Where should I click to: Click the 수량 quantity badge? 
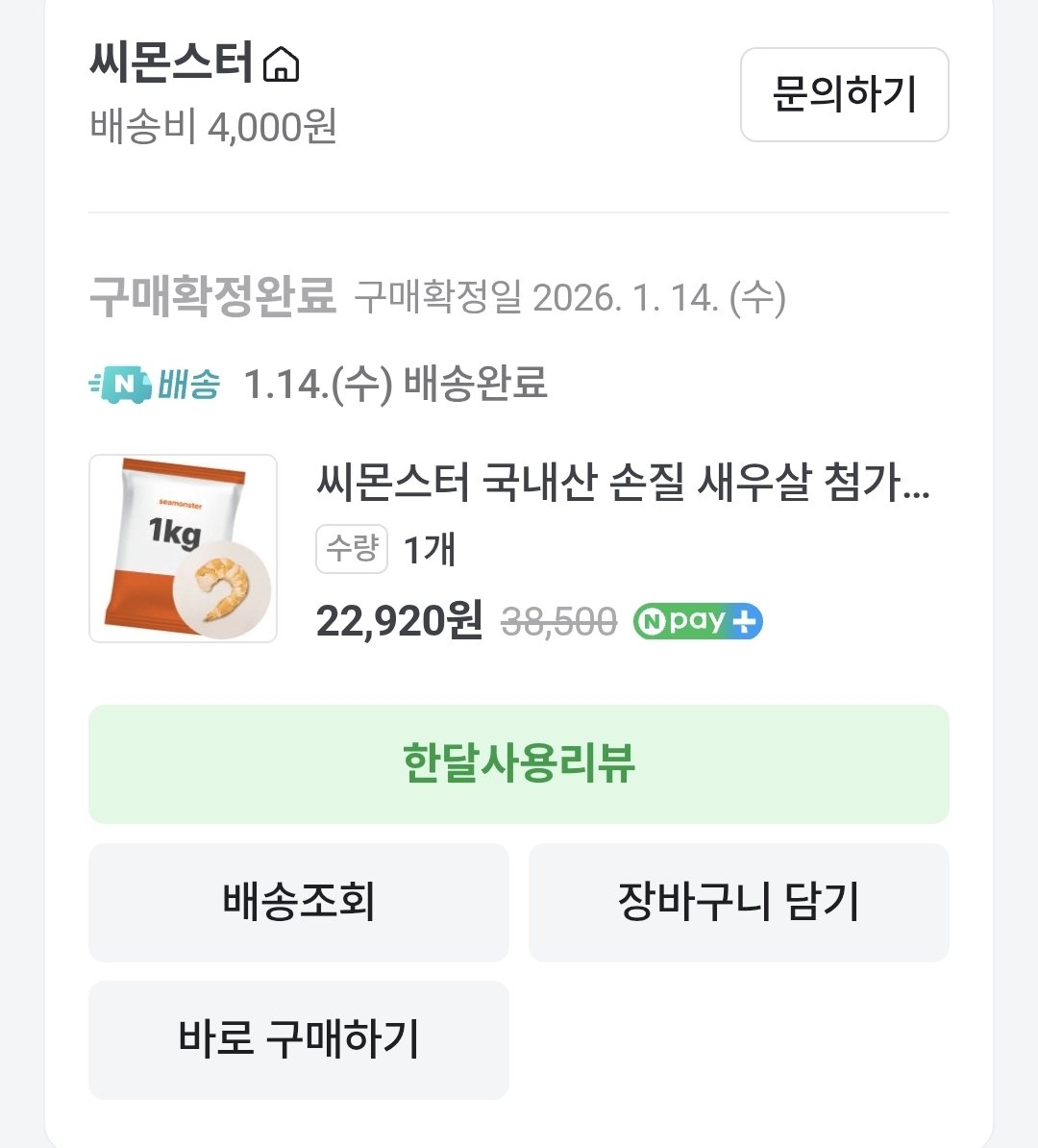(x=352, y=549)
